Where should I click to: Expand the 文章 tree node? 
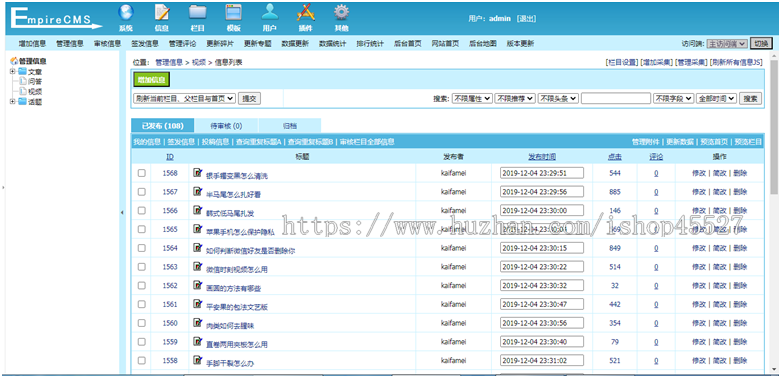[x=12, y=72]
